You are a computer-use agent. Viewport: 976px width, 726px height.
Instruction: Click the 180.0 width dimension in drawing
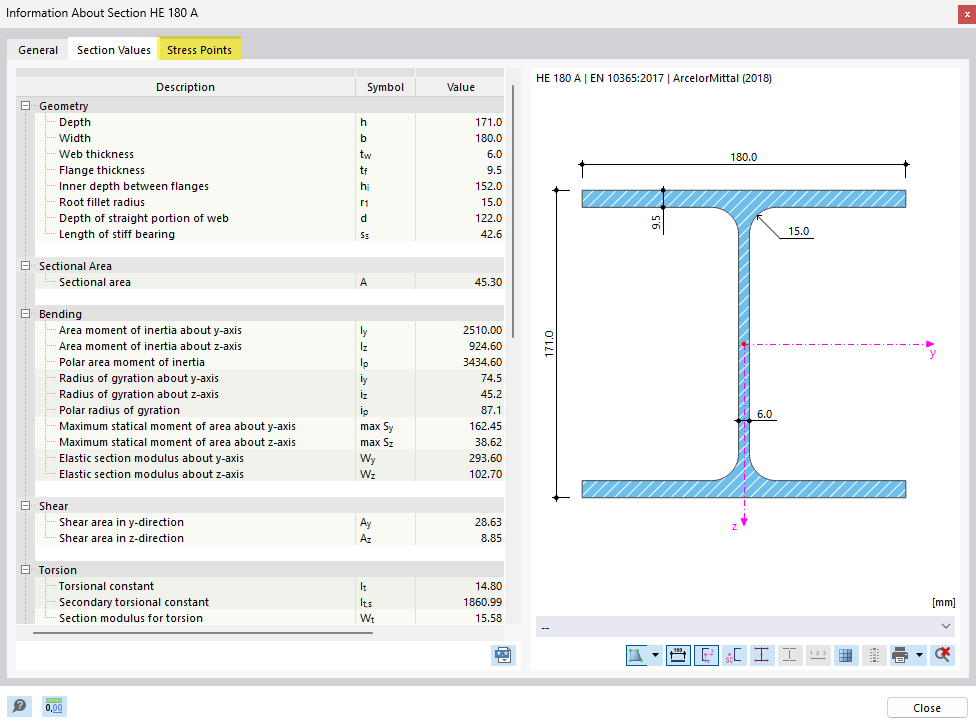coord(743,157)
